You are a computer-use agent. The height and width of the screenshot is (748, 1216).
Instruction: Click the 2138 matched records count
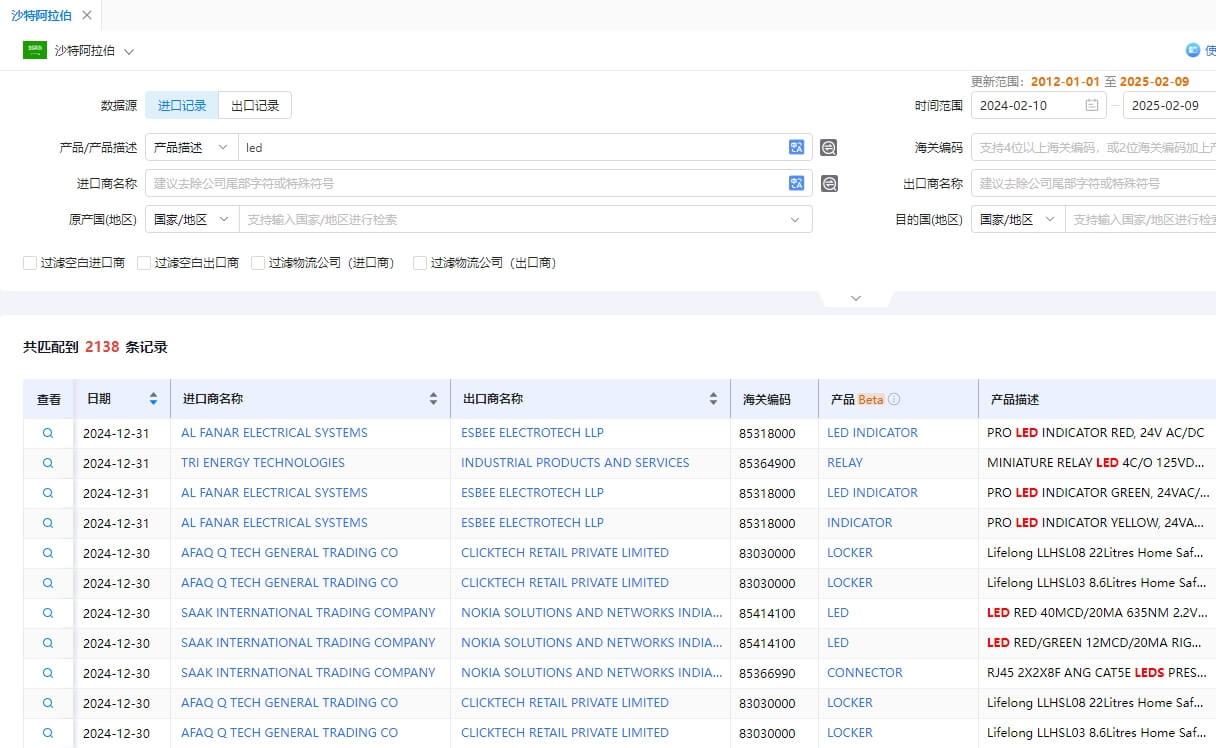click(x=102, y=347)
